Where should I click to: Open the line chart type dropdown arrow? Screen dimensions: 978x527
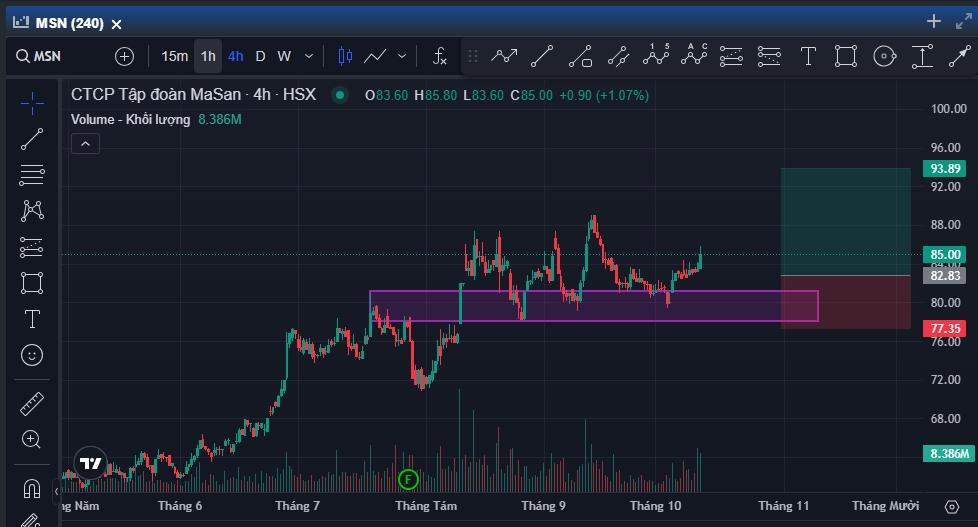tap(403, 56)
